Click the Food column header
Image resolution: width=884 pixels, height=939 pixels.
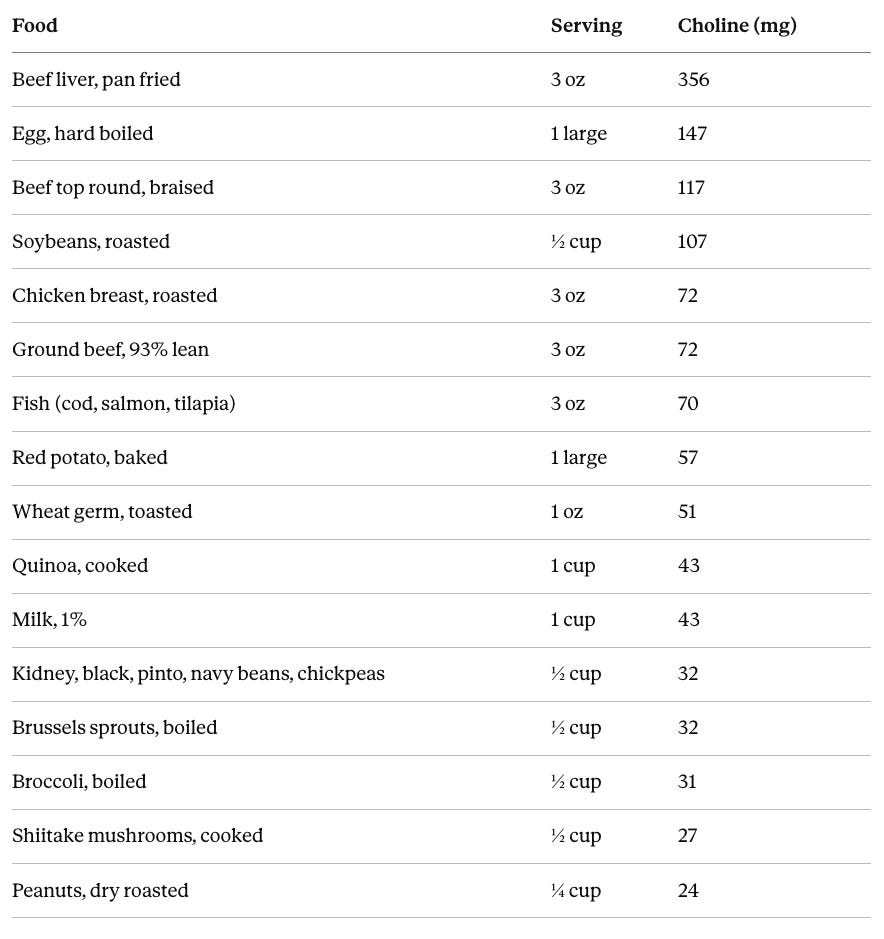pyautogui.click(x=35, y=26)
